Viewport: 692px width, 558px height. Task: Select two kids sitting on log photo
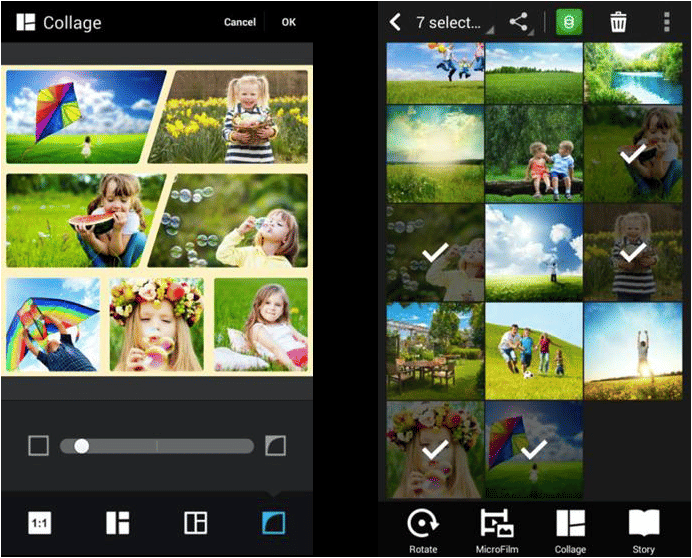pos(534,154)
